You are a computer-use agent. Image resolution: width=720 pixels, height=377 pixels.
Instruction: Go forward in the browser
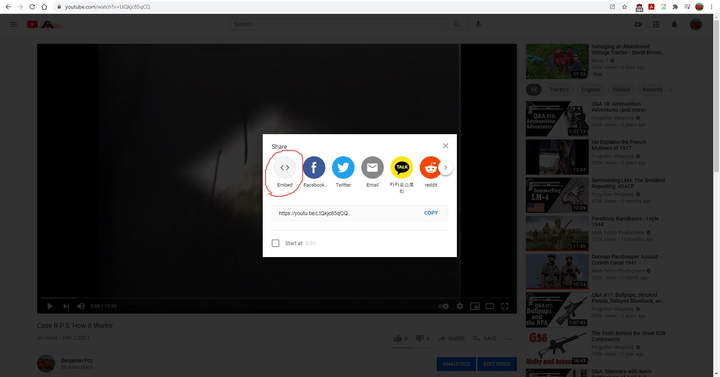click(20, 7)
